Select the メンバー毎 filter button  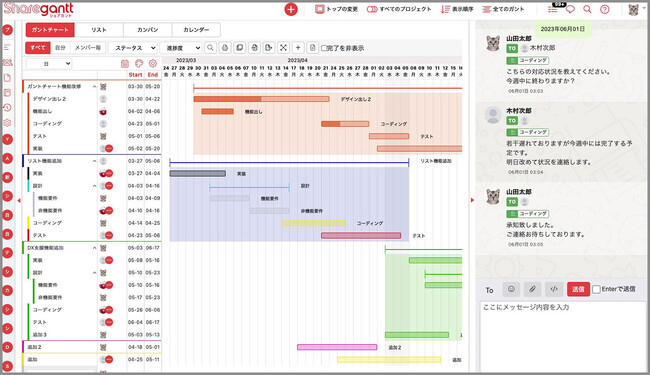point(87,48)
